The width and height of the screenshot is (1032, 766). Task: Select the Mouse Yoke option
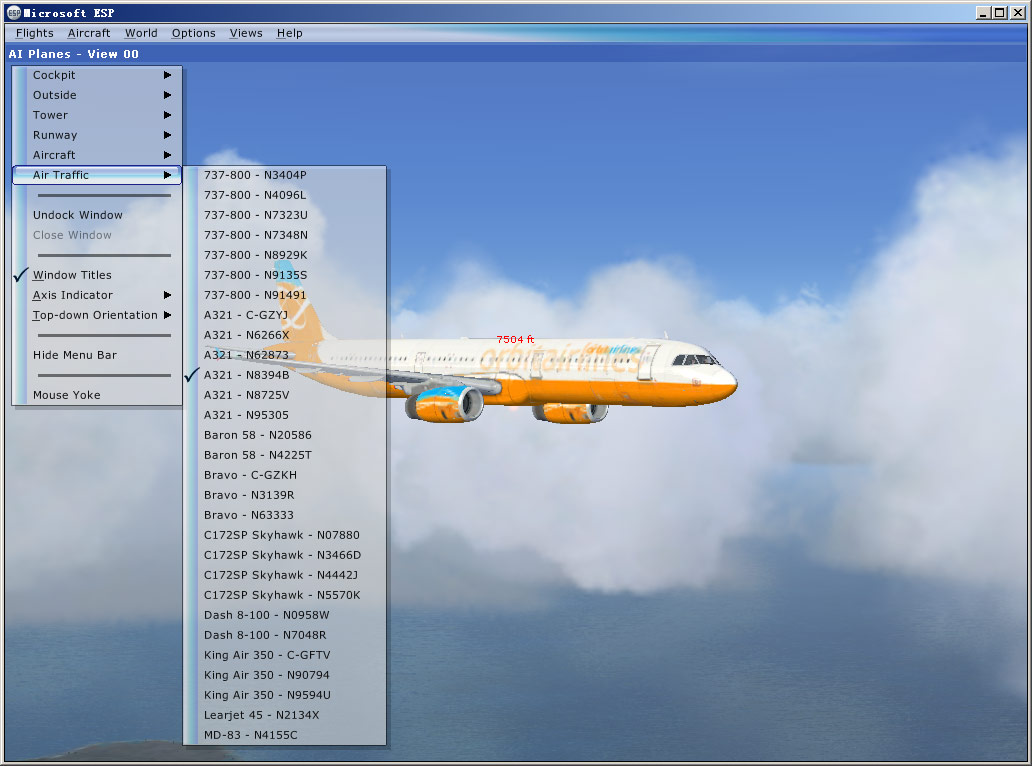[x=97, y=395]
